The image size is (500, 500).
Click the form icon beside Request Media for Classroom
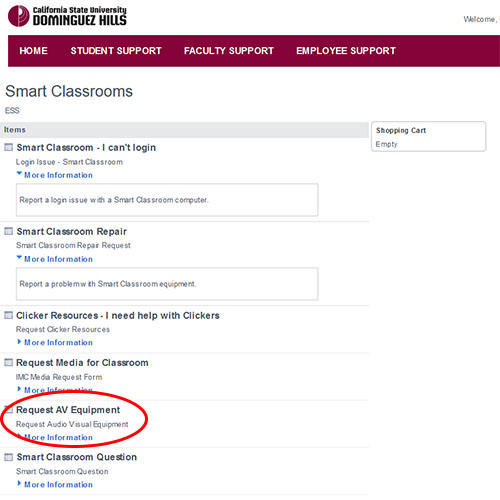click(x=8, y=362)
